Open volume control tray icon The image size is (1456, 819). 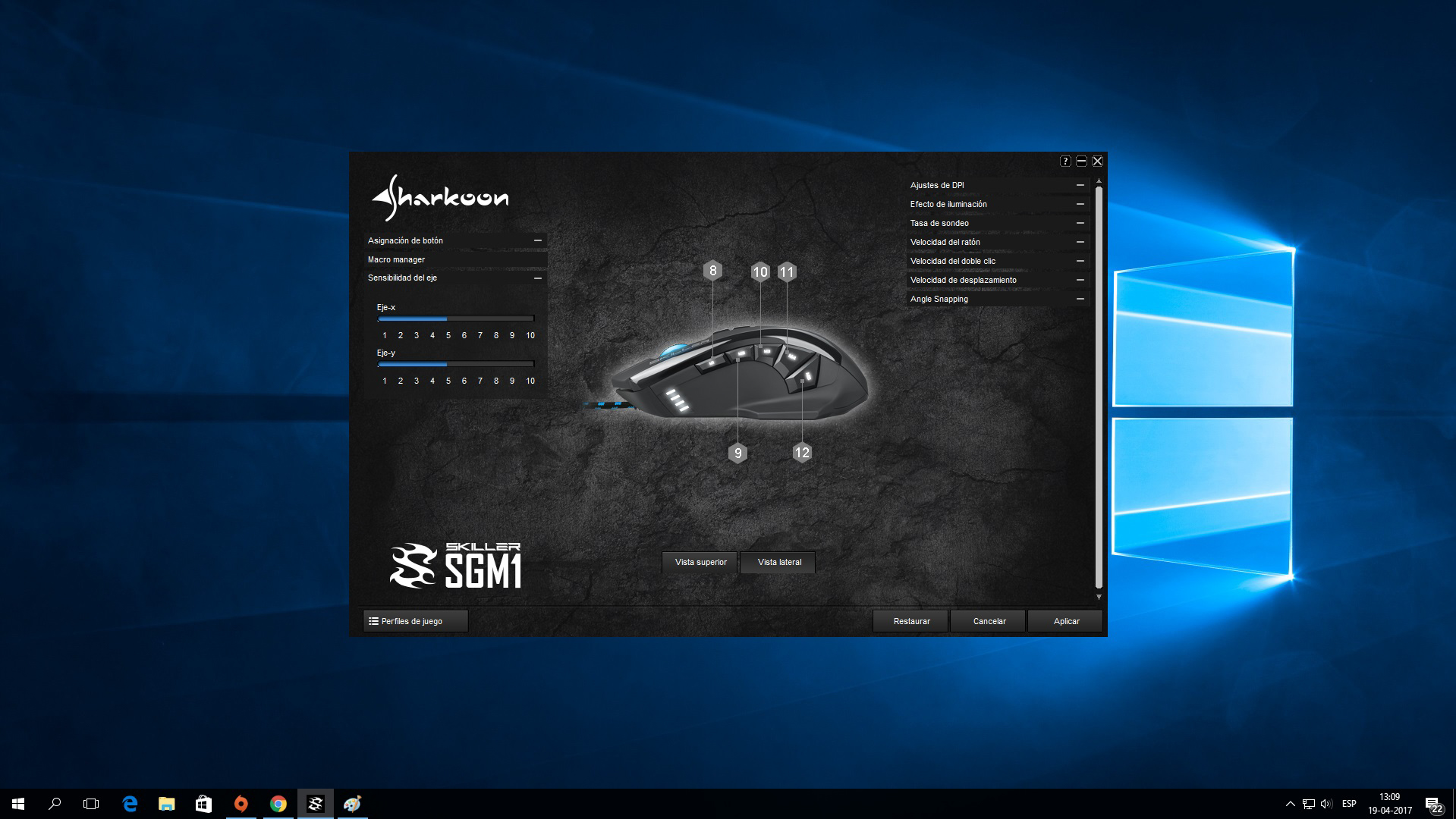click(1326, 804)
